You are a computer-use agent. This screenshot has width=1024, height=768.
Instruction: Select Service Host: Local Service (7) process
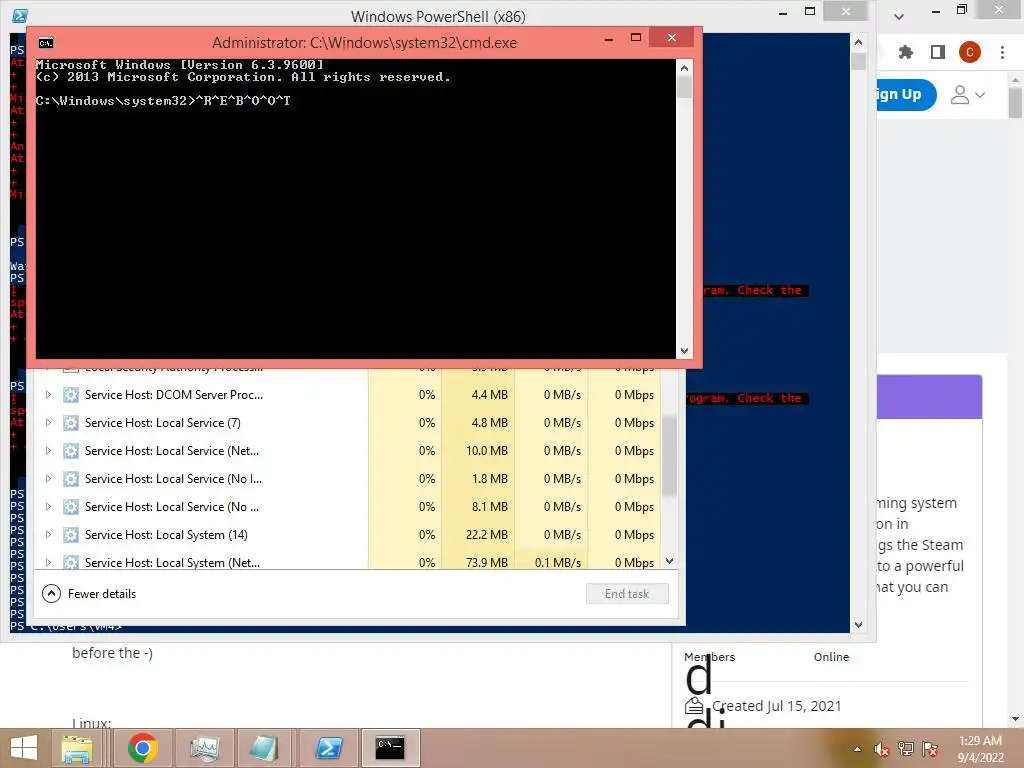tap(163, 423)
